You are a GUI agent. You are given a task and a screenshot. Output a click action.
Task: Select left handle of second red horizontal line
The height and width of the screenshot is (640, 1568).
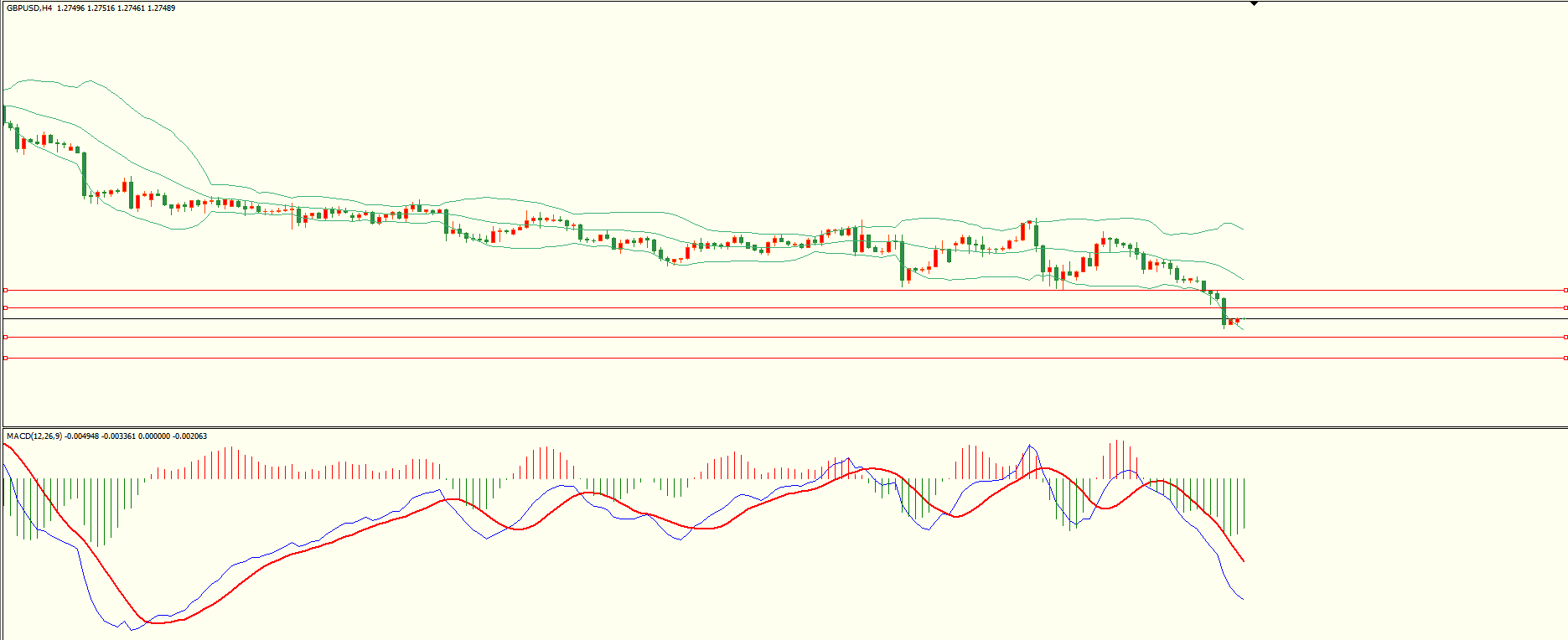[6, 307]
